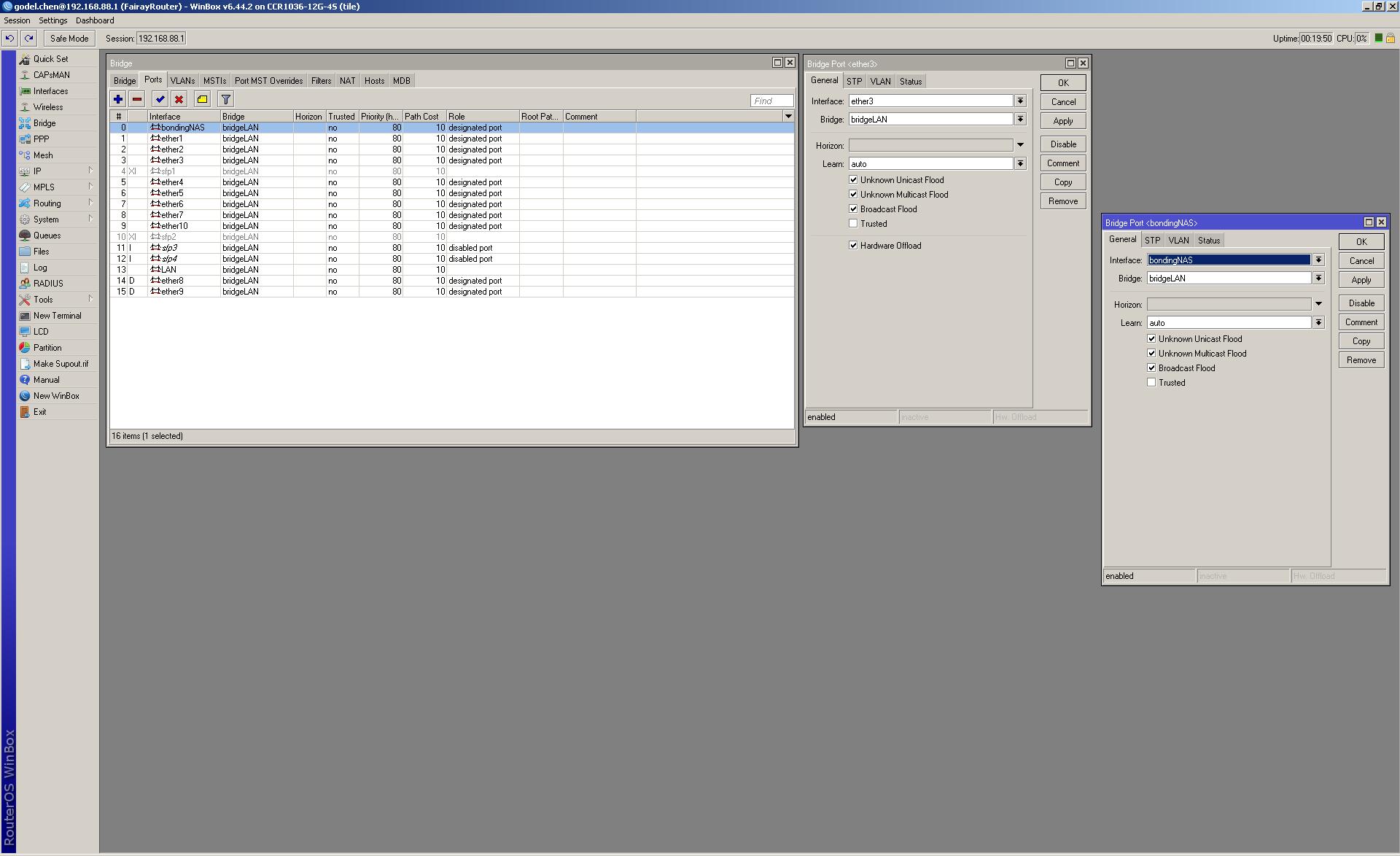This screenshot has width=1400, height=856.
Task: Click the Find search field
Action: (x=771, y=101)
